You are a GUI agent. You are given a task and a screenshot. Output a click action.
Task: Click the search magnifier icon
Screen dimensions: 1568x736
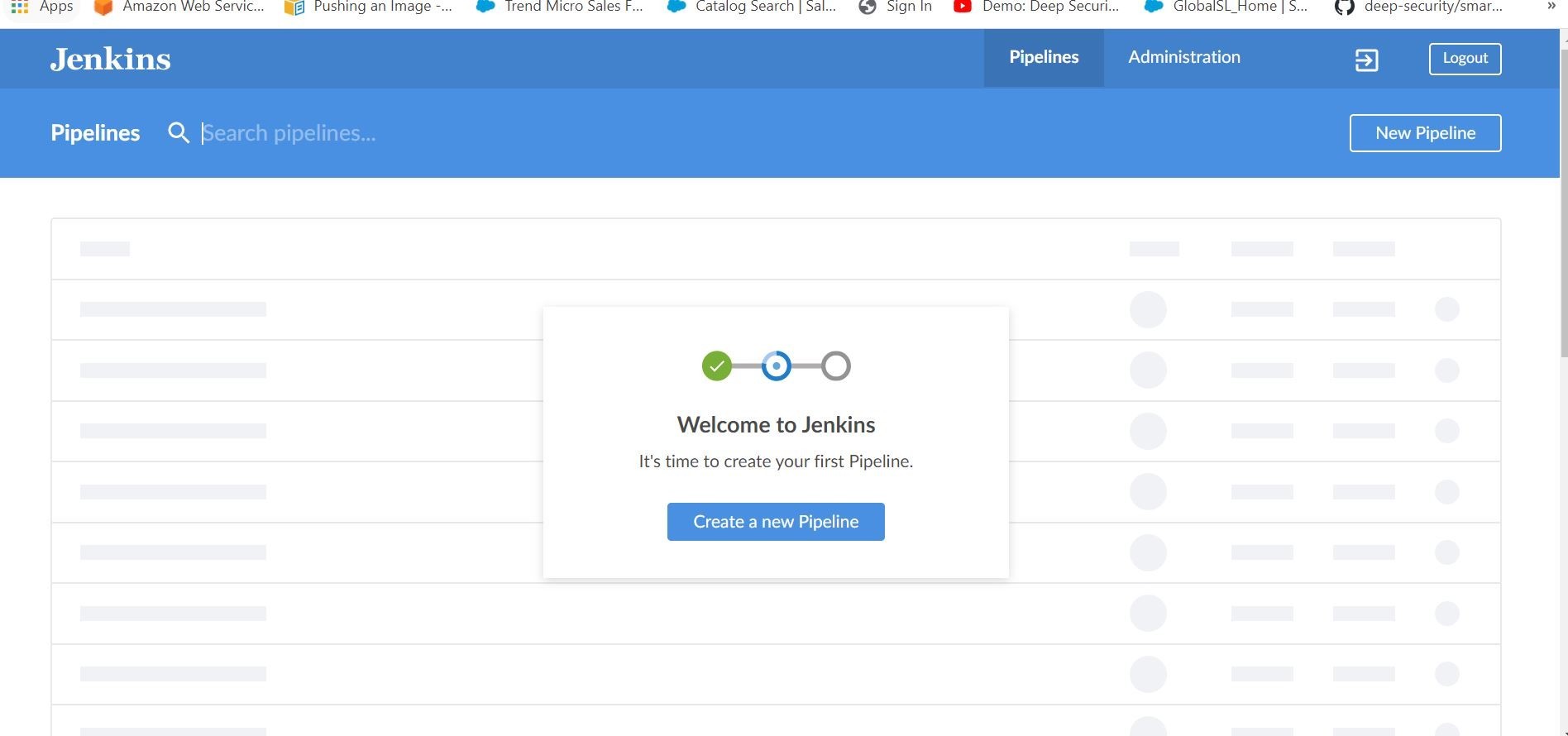pos(179,133)
